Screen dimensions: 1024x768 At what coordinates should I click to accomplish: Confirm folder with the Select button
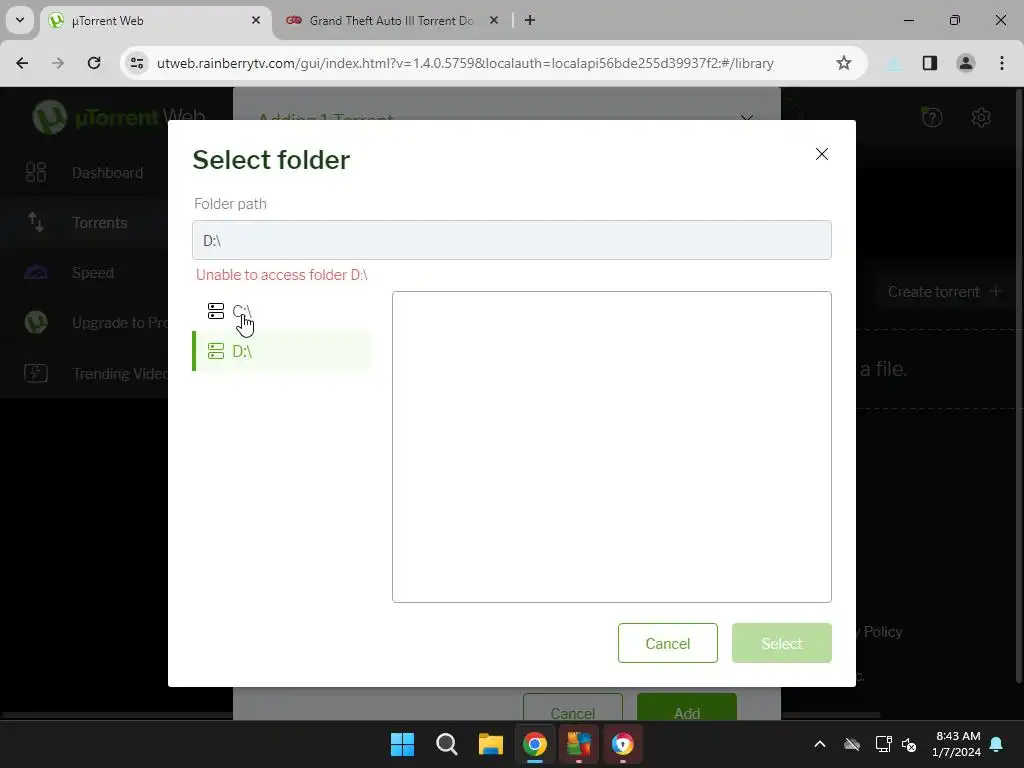click(781, 643)
